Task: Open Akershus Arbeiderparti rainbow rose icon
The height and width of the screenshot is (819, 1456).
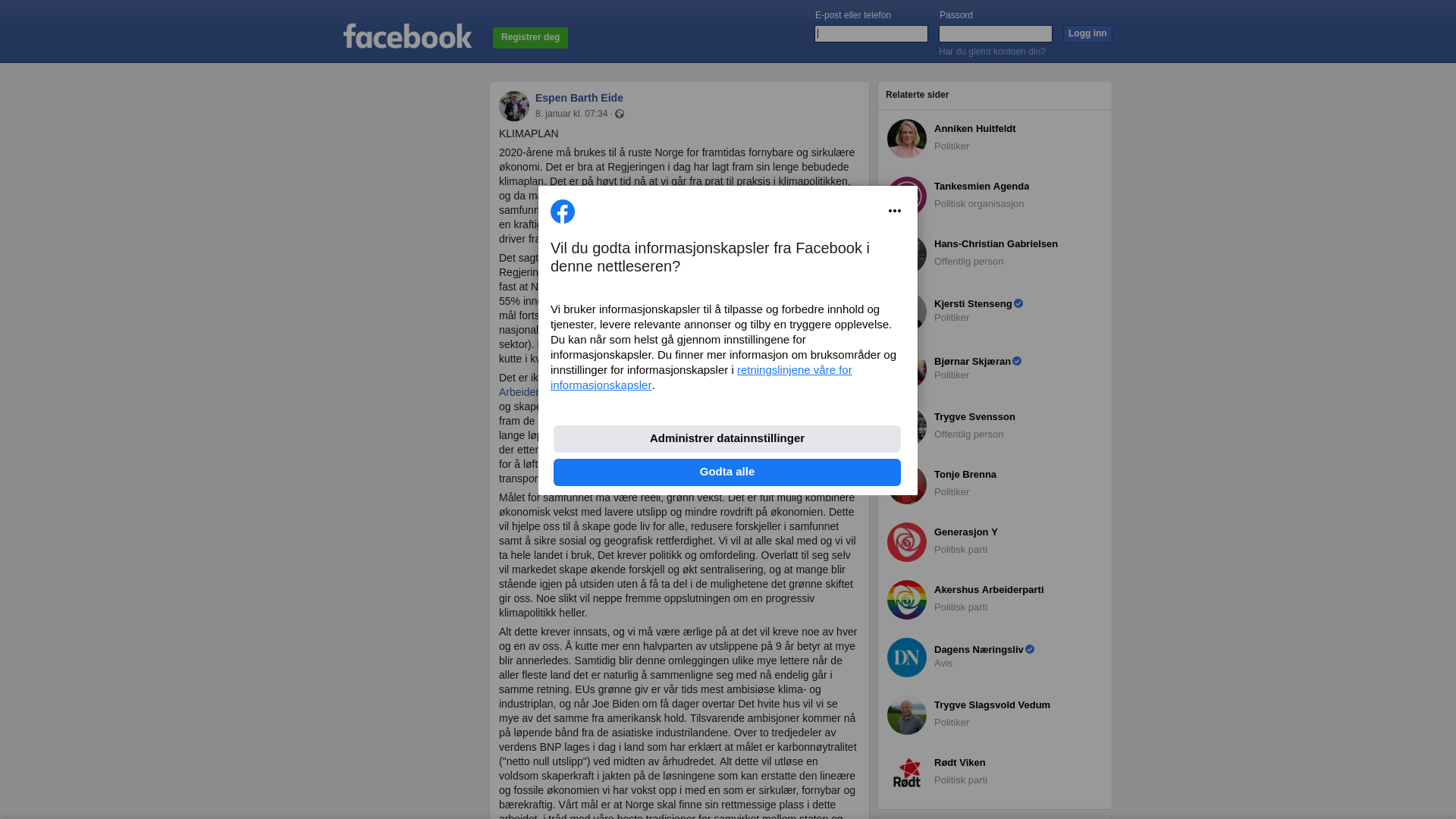Action: click(907, 600)
